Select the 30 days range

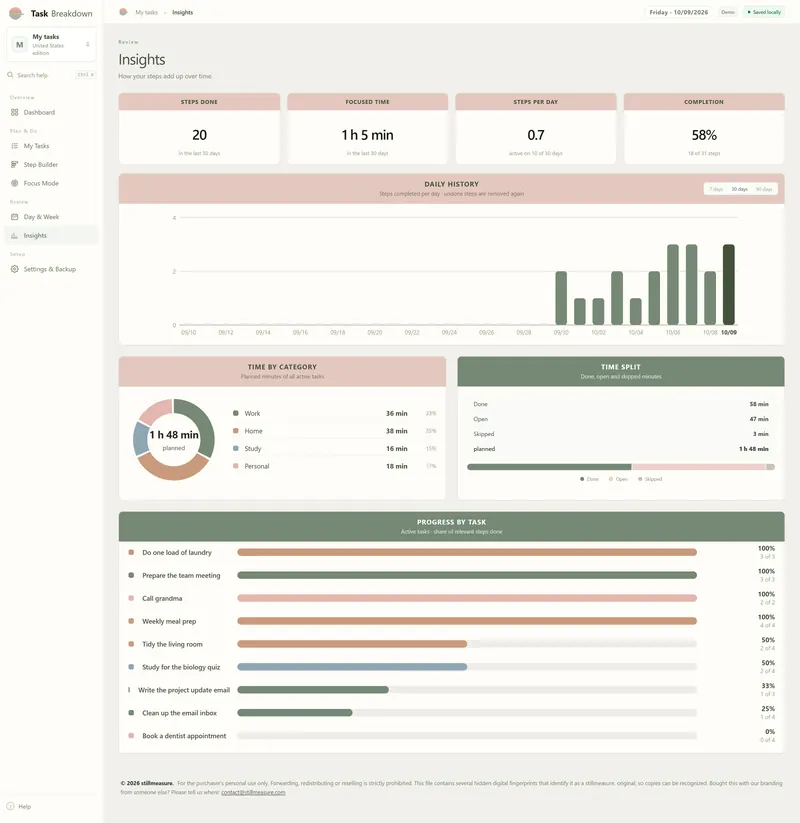[740, 189]
